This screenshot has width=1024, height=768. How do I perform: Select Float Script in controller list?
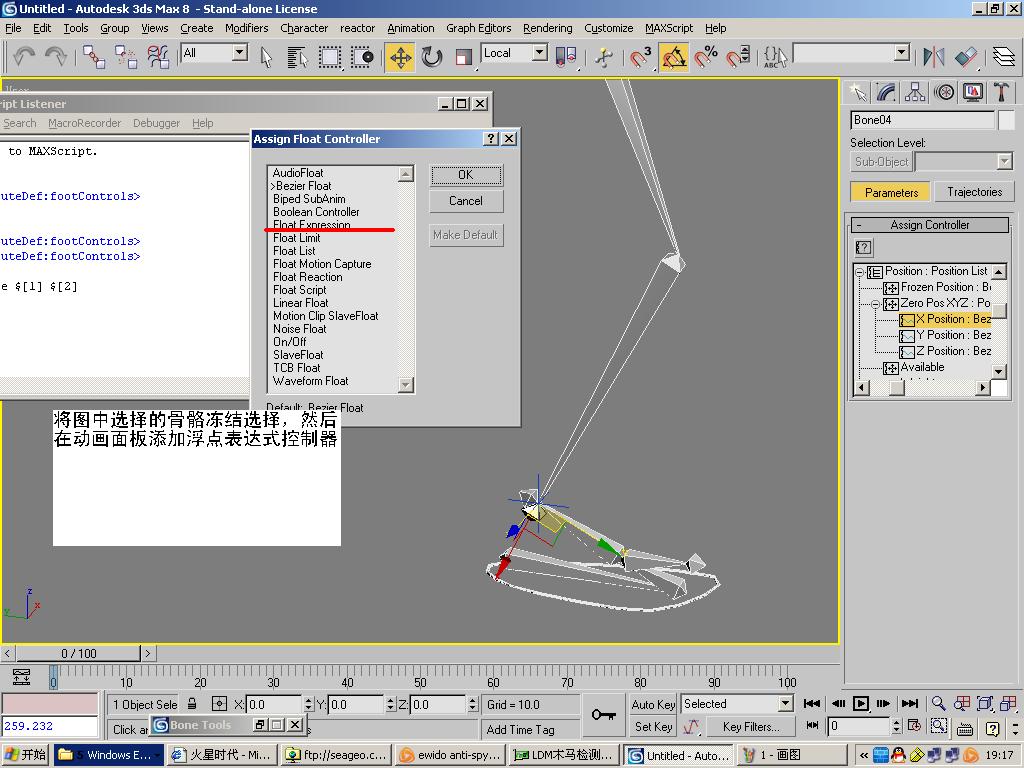point(300,290)
